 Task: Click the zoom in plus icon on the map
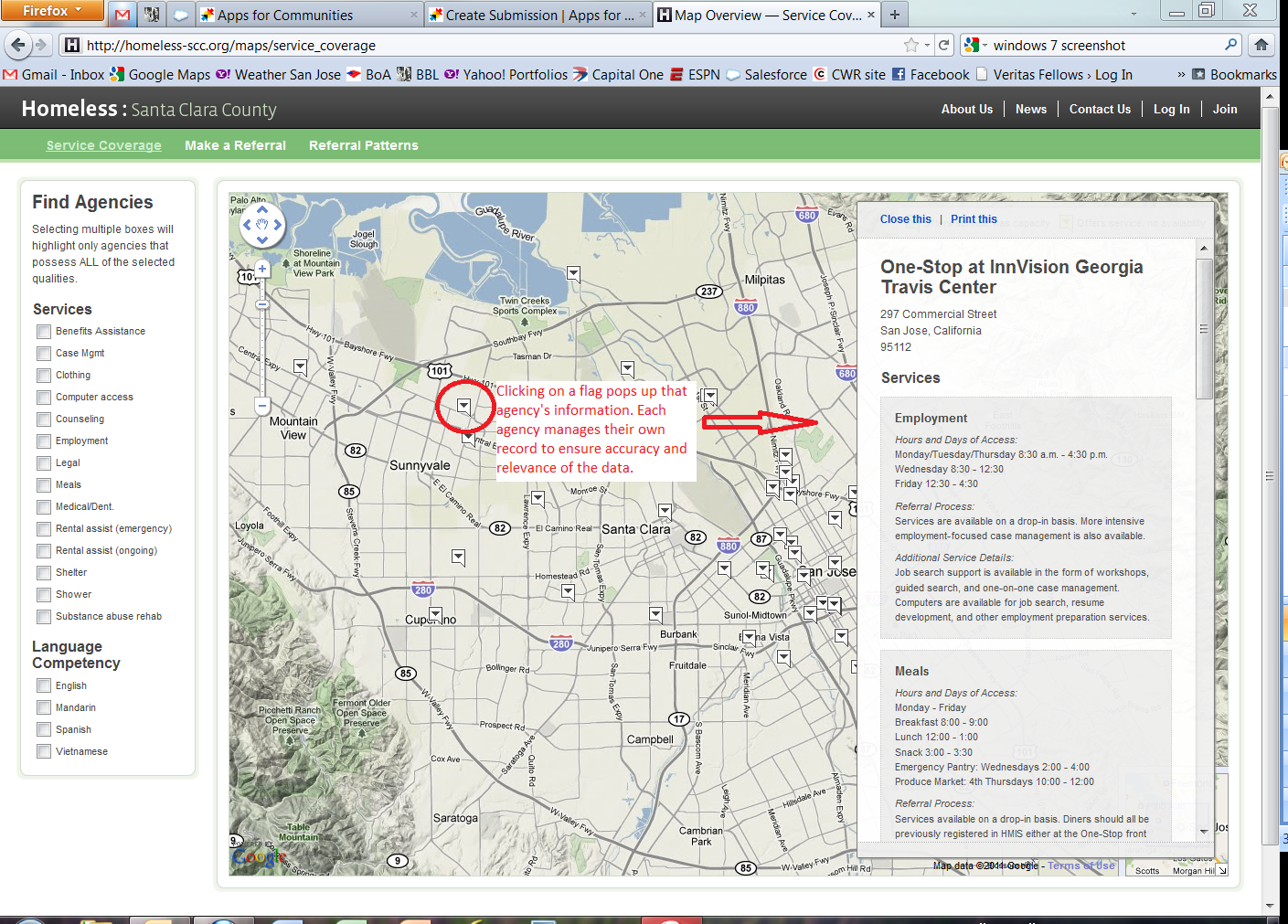(x=262, y=269)
